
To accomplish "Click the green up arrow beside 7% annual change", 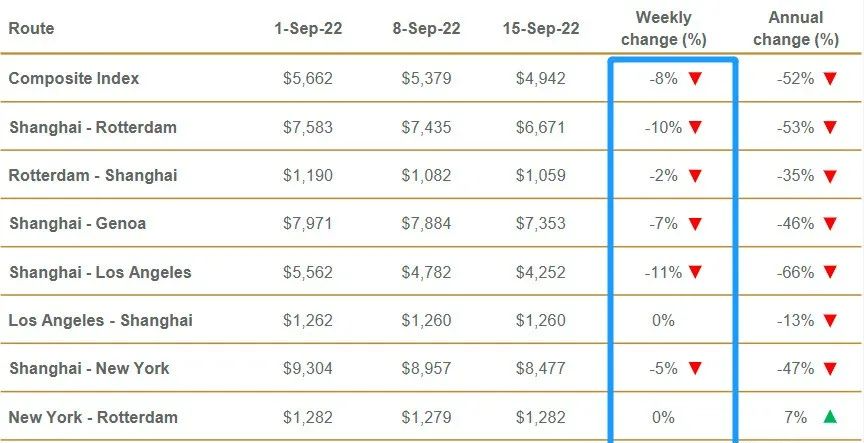I will (829, 417).
